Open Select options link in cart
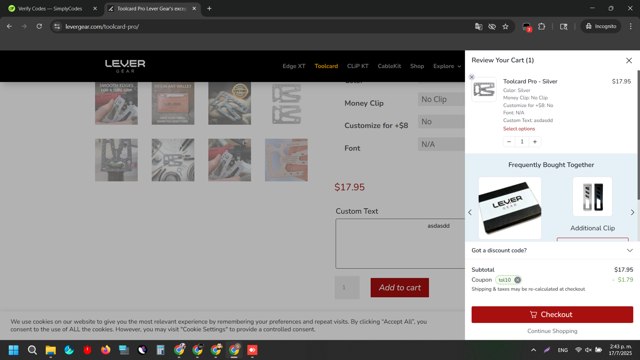Screen dimensions: 640x360 tap(519, 129)
